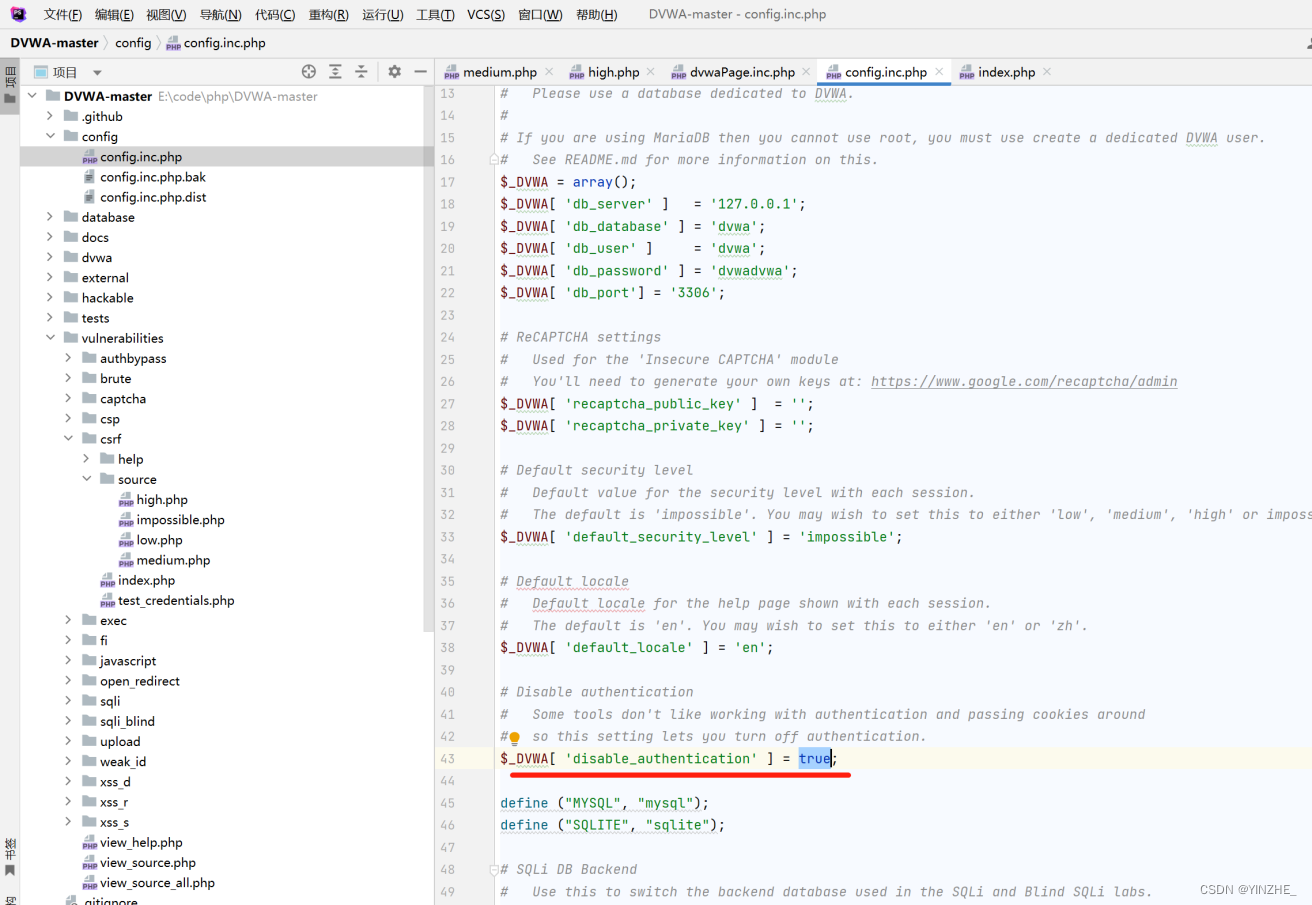Collapse the csrf folder
This screenshot has height=905, width=1312.
[x=69, y=439]
